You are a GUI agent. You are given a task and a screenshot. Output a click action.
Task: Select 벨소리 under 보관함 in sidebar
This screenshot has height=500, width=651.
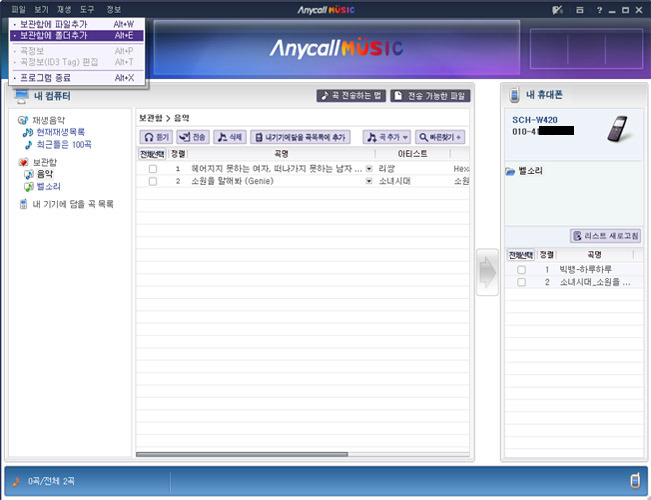point(49,186)
